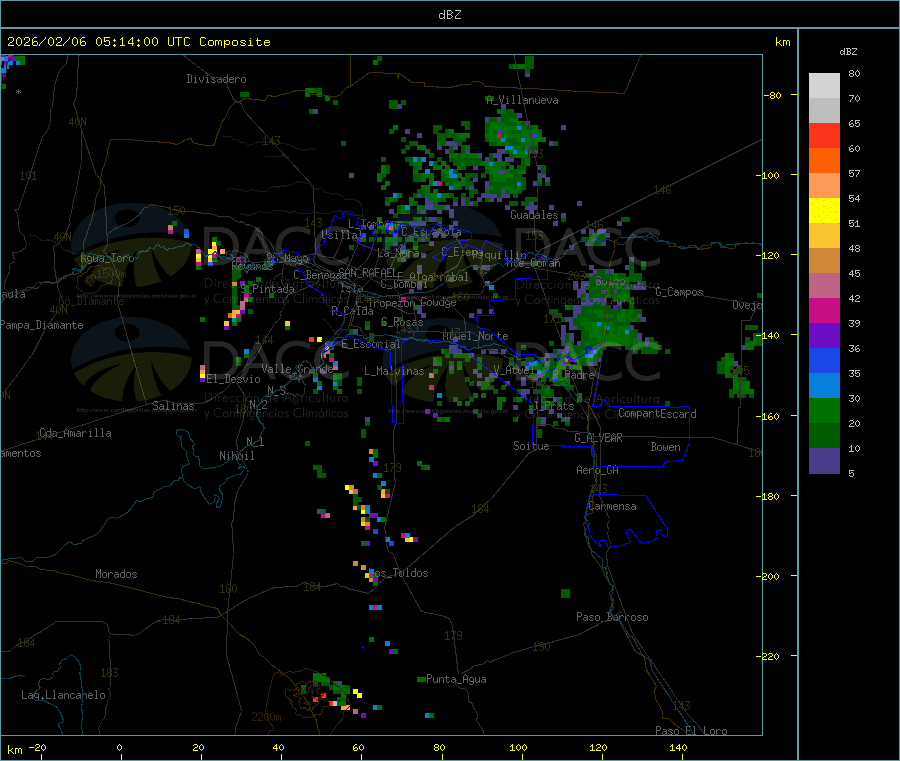Click the 'Tropezon_Goudge' map label

pos(412,302)
